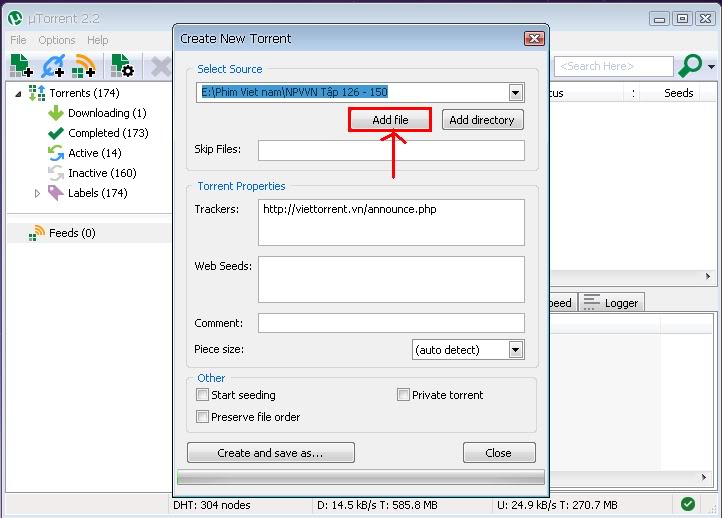This screenshot has width=722, height=518.
Task: Click the DHT: 304 nodes status text
Action: coord(212,505)
